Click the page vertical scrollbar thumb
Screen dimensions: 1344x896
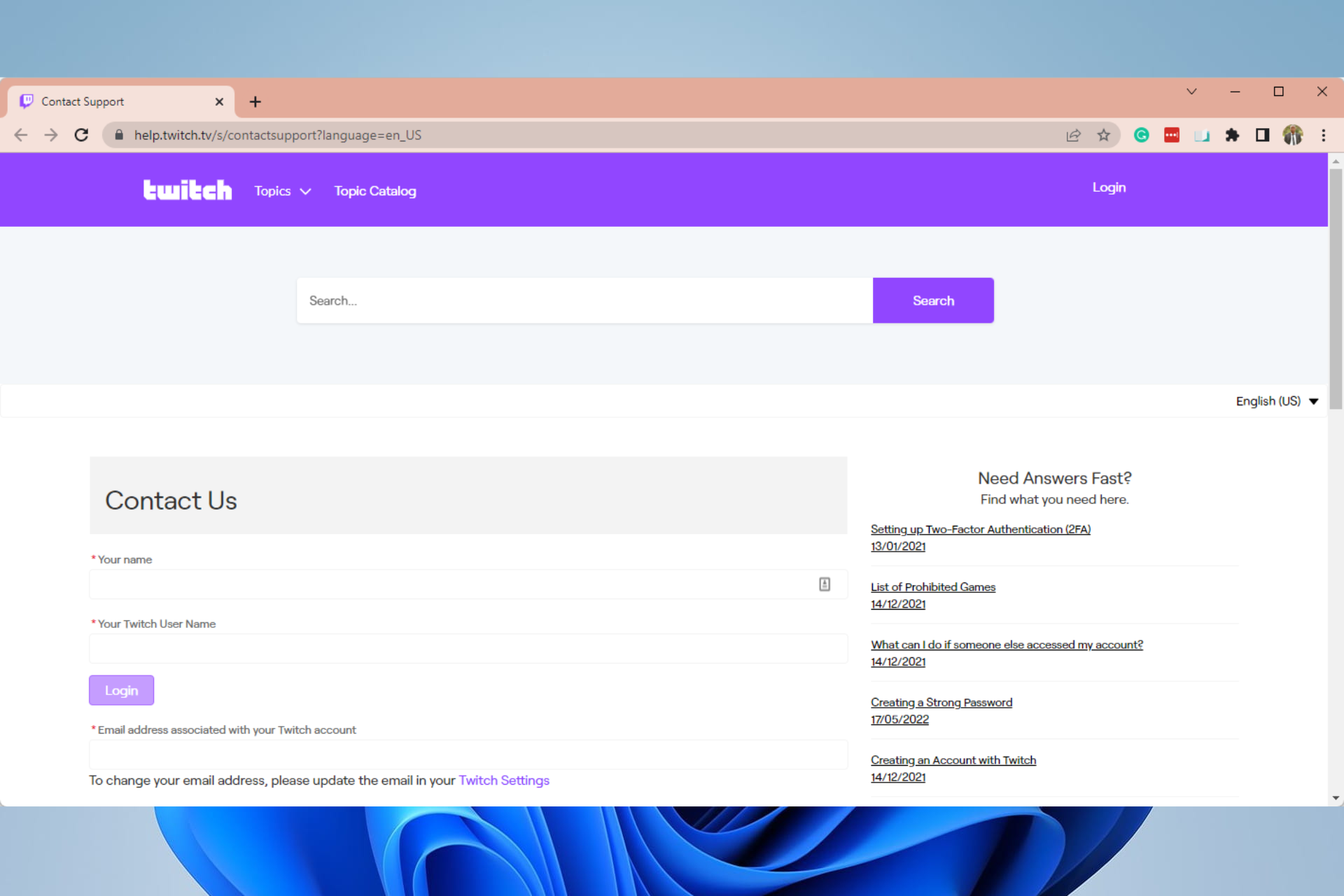pos(1336,288)
